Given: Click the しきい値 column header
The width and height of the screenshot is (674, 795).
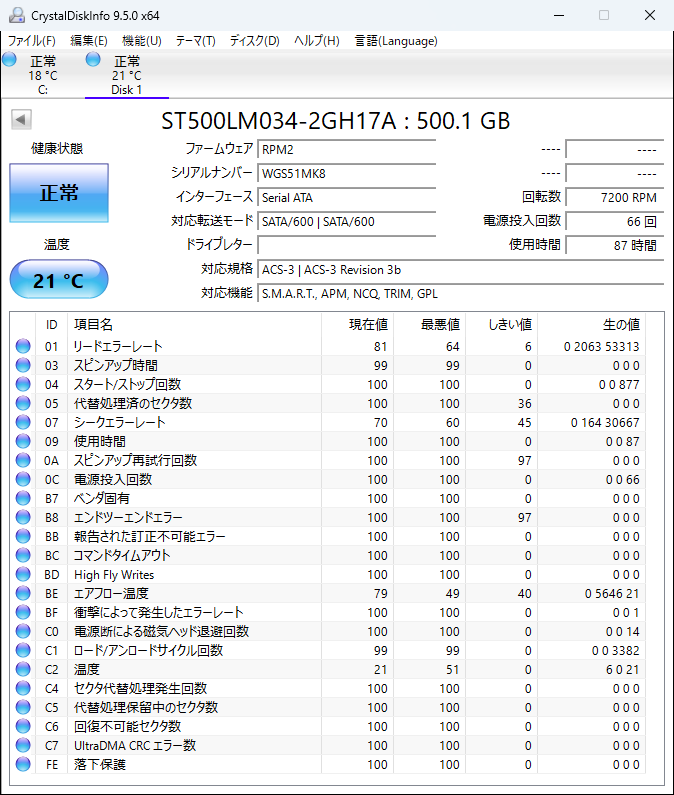Looking at the screenshot, I should coord(502,324).
